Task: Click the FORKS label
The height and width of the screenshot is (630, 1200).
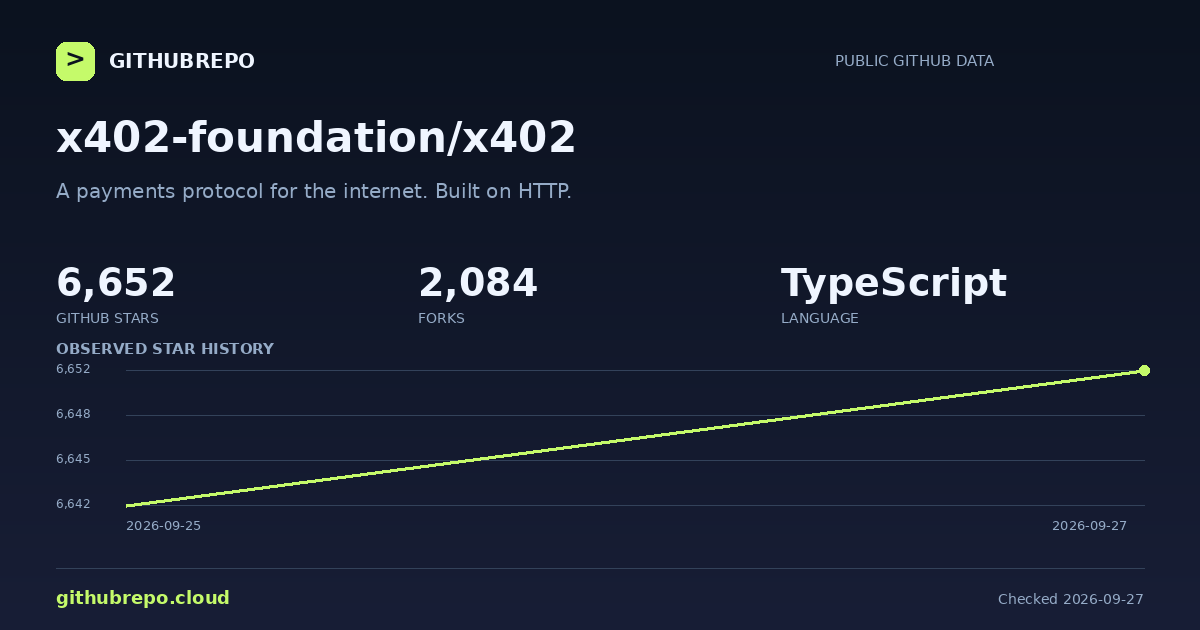Action: pyautogui.click(x=441, y=318)
